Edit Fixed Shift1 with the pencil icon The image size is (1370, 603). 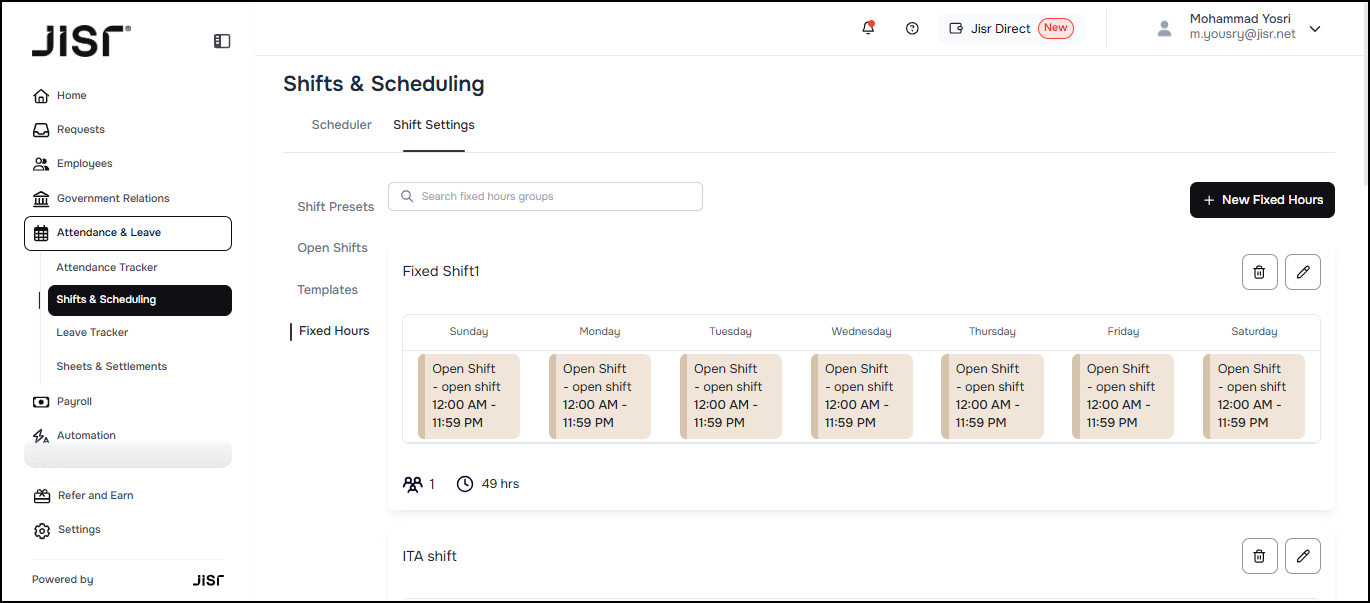(1302, 272)
